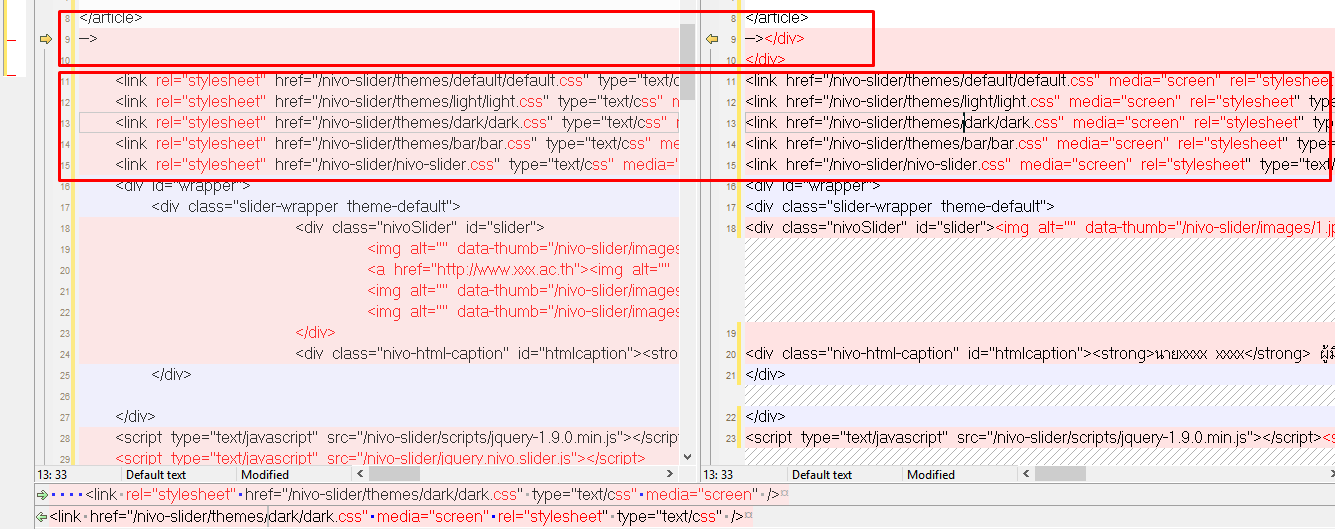1335x529 pixels.
Task: Click 'nivo-html-caption' div on left pane line 24
Action: 487,354
